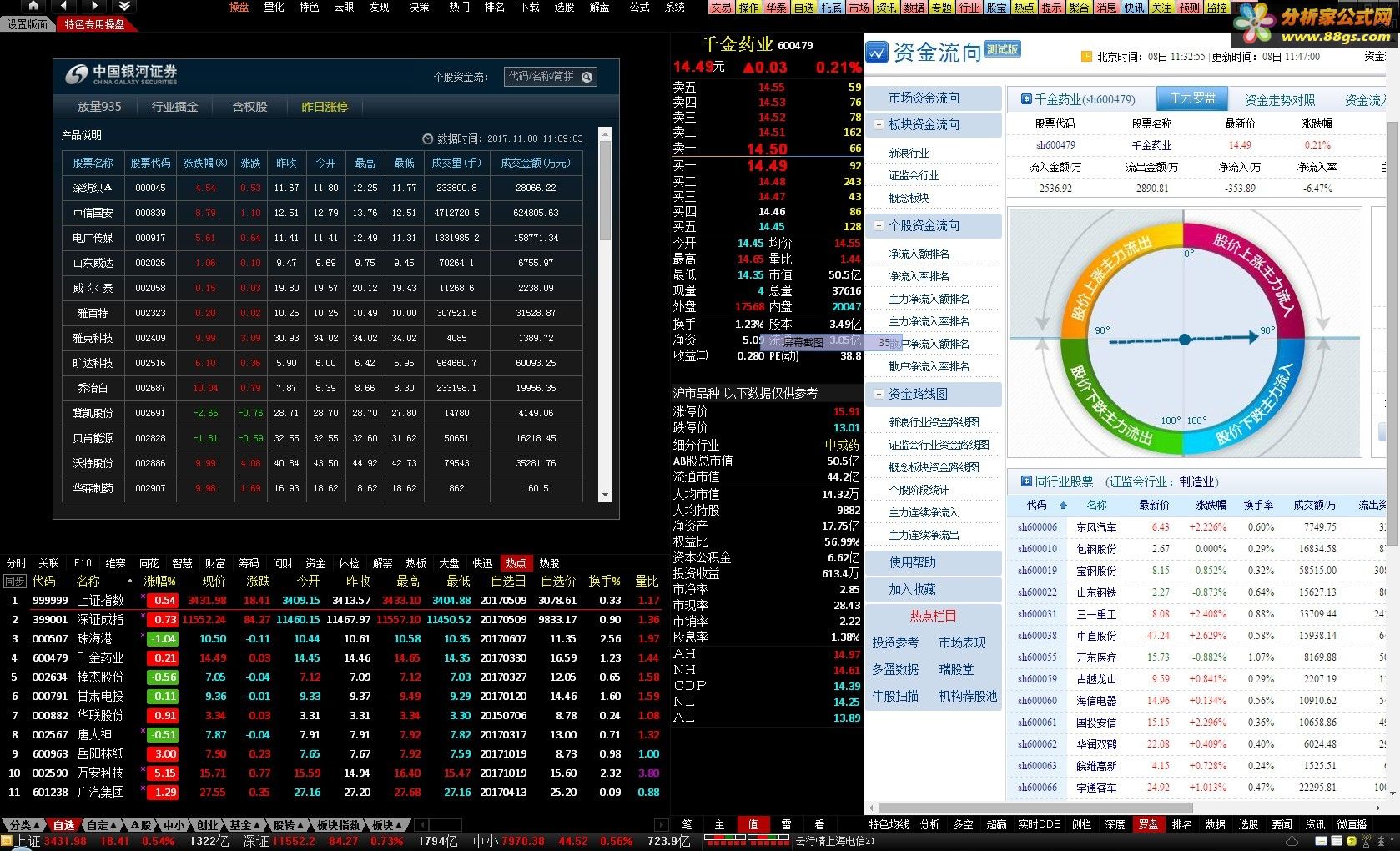Click the 交易 toolbar button
Screen dimensions: 1400x851
click(x=721, y=8)
